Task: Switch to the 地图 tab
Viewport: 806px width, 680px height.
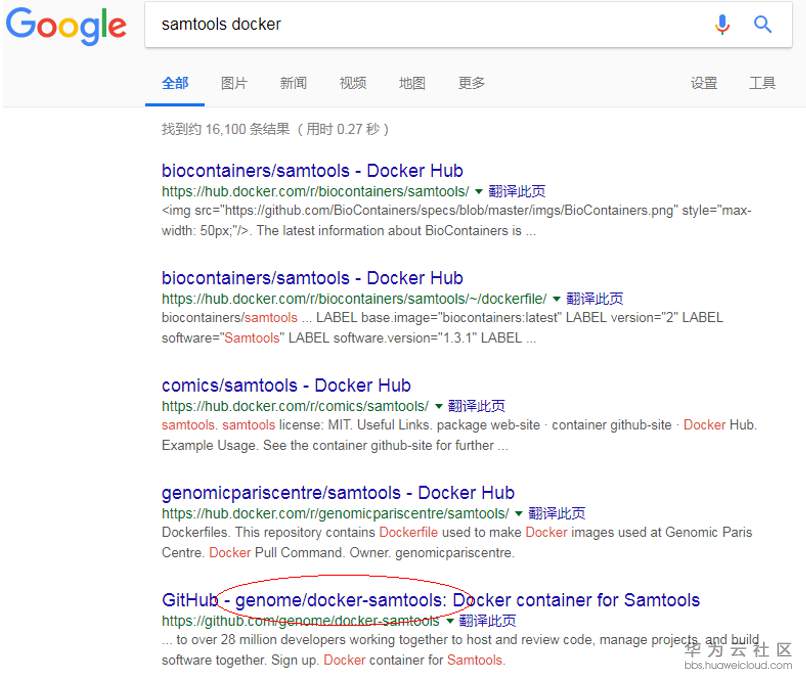Action: tap(412, 83)
